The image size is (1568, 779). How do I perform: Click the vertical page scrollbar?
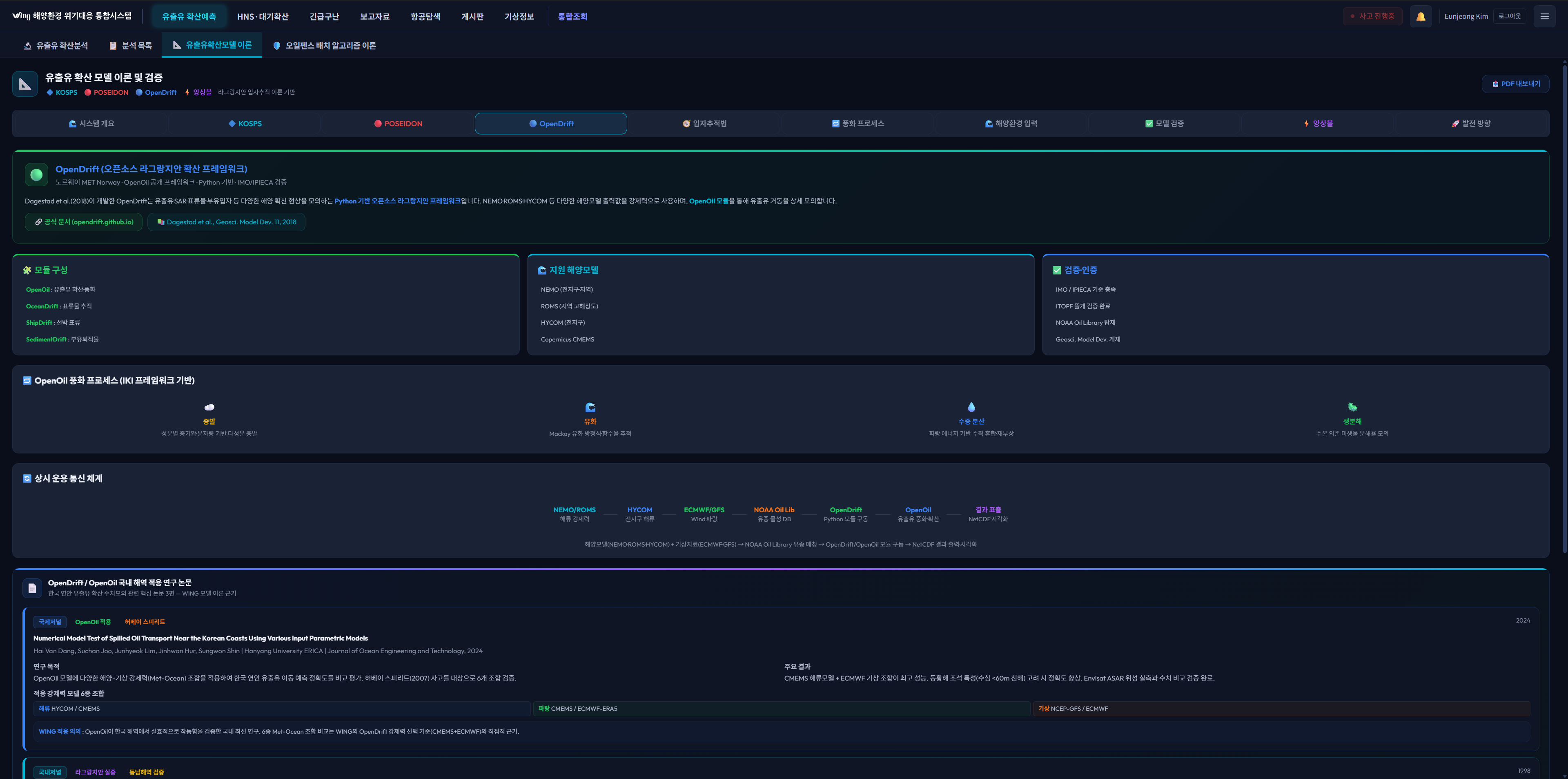pos(1564,305)
